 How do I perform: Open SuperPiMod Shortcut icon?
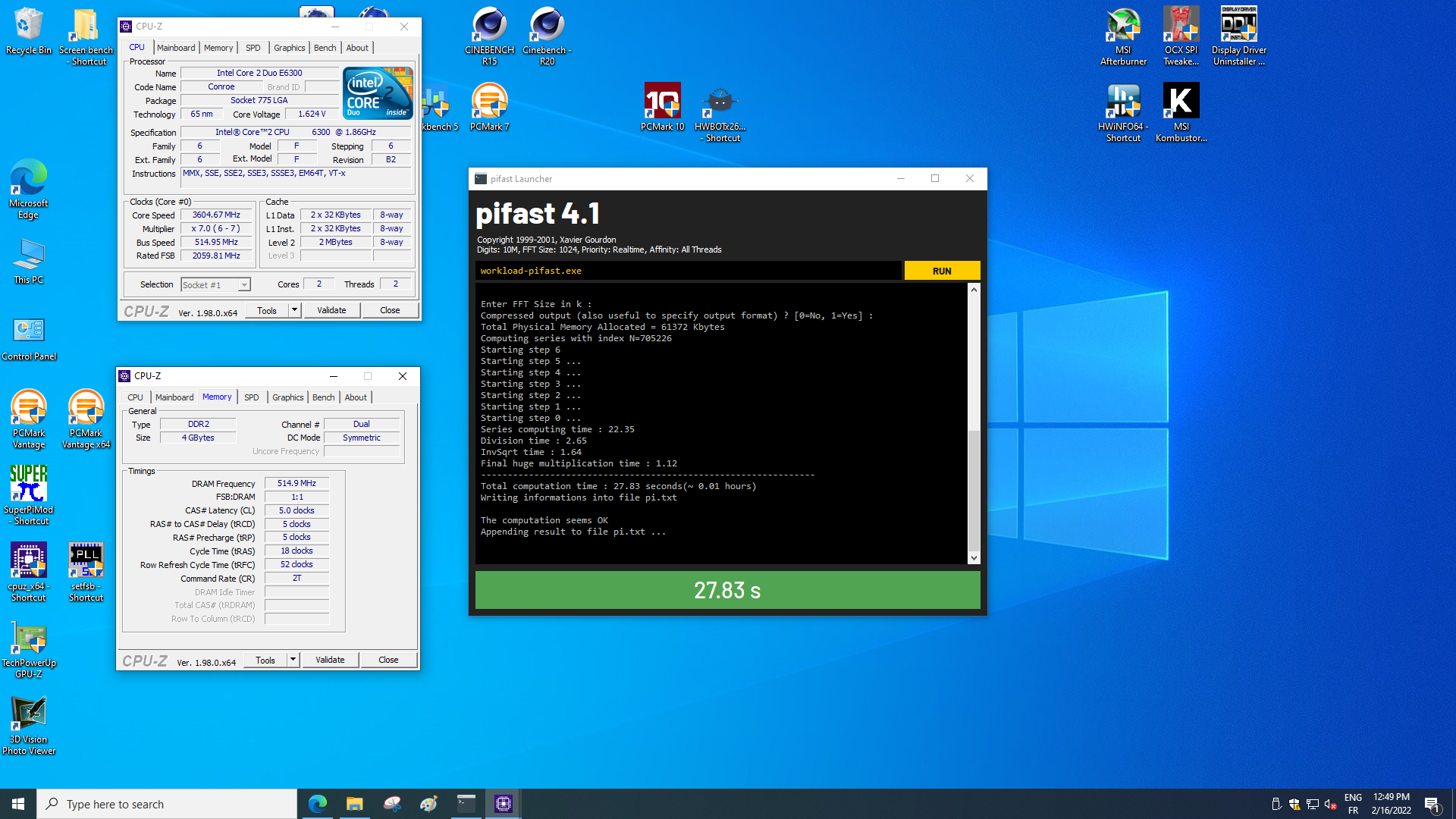[x=28, y=495]
